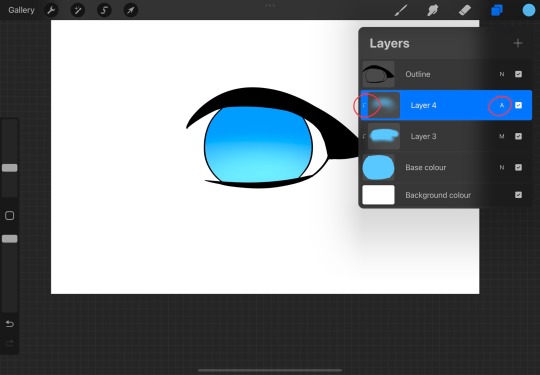This screenshot has width=540, height=375.
Task: Return to Gallery
Action: (21, 10)
